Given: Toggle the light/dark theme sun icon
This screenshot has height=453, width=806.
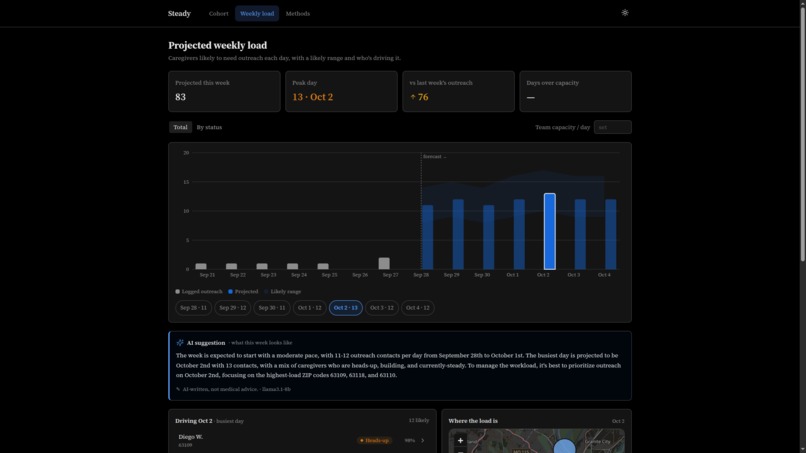Looking at the screenshot, I should coord(625,13).
